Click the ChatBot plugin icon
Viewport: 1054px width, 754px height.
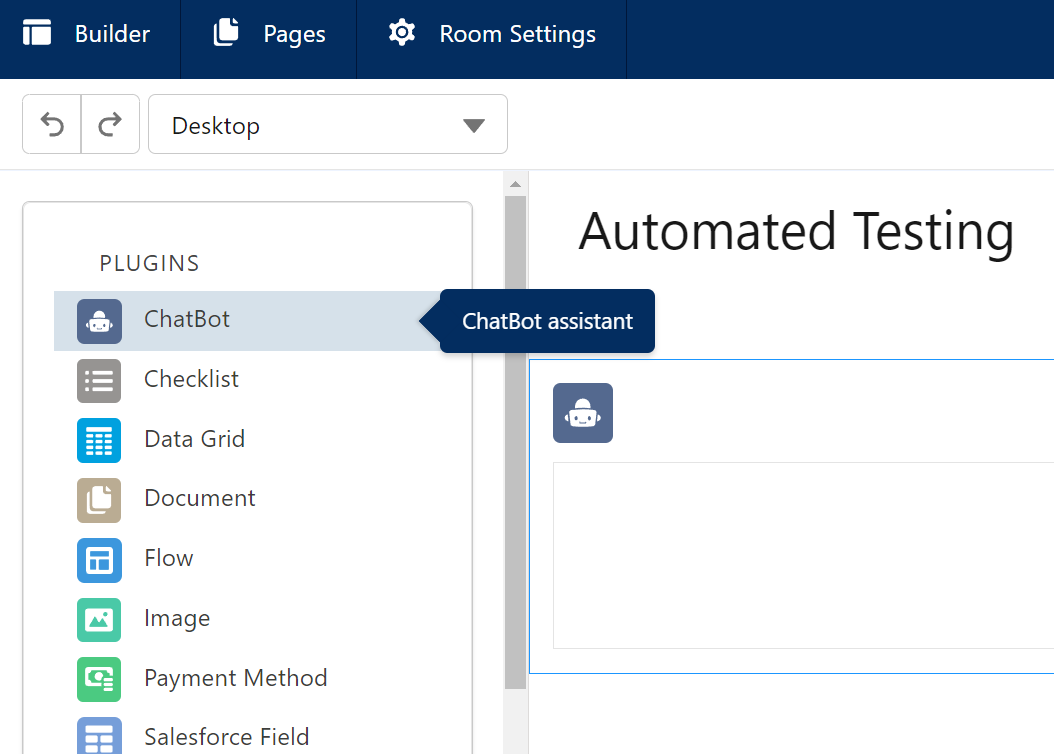[99, 321]
